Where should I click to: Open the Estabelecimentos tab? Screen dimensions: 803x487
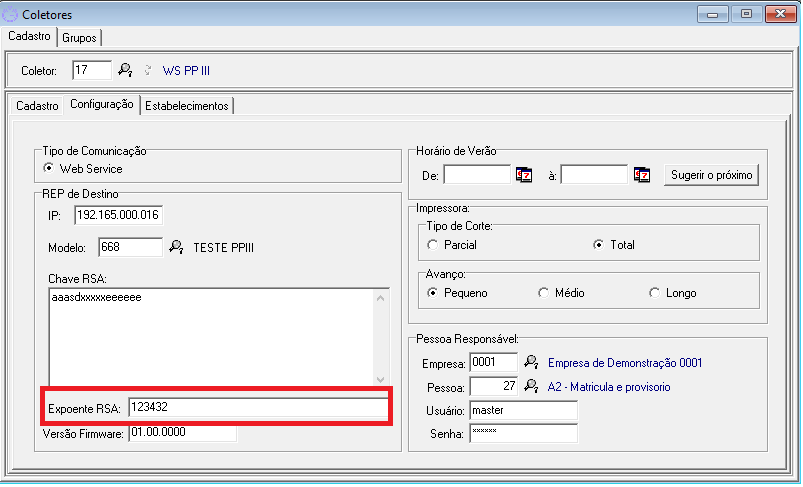[187, 105]
